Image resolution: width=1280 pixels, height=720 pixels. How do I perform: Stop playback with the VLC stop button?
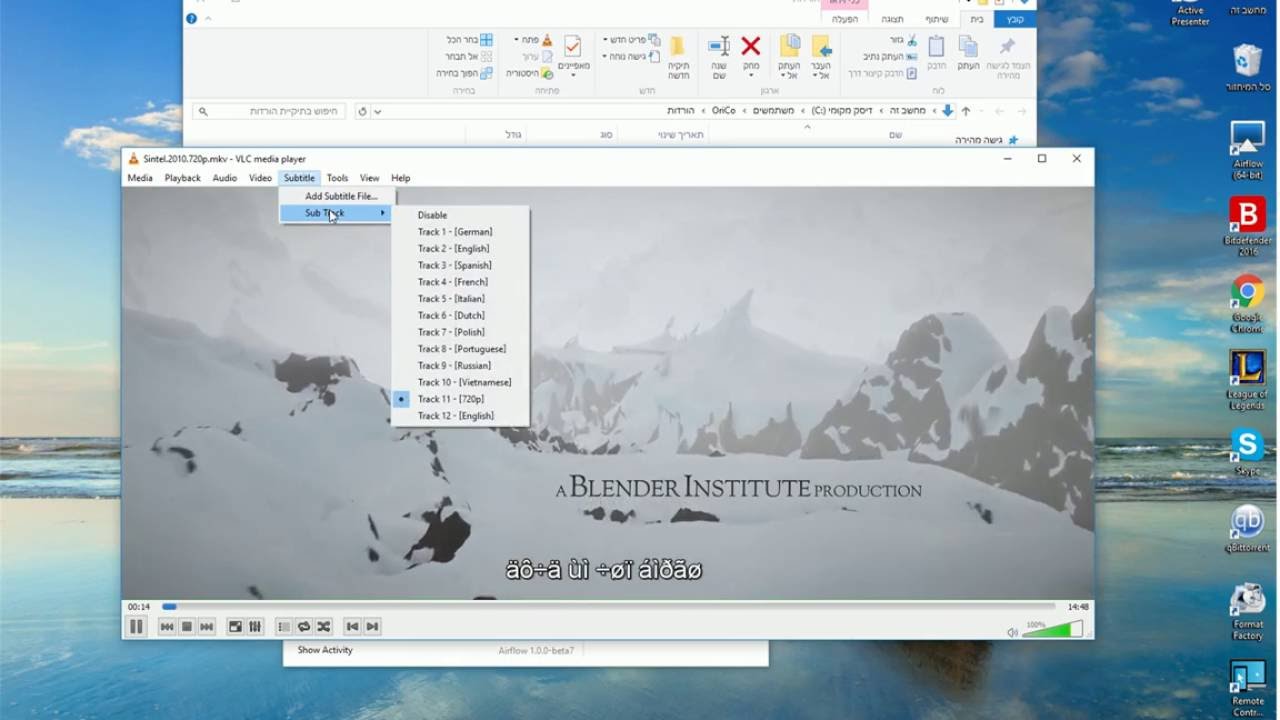pos(187,627)
